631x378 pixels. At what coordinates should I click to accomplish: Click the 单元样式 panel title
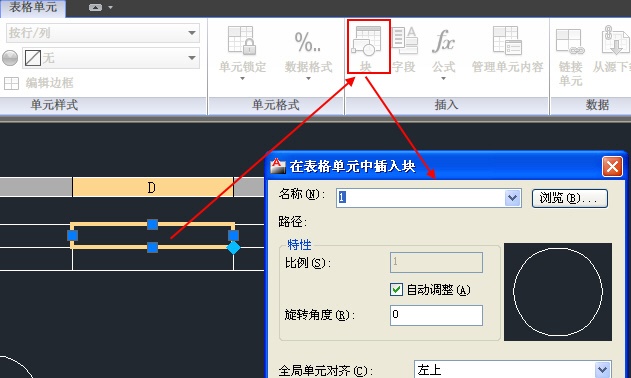54,105
